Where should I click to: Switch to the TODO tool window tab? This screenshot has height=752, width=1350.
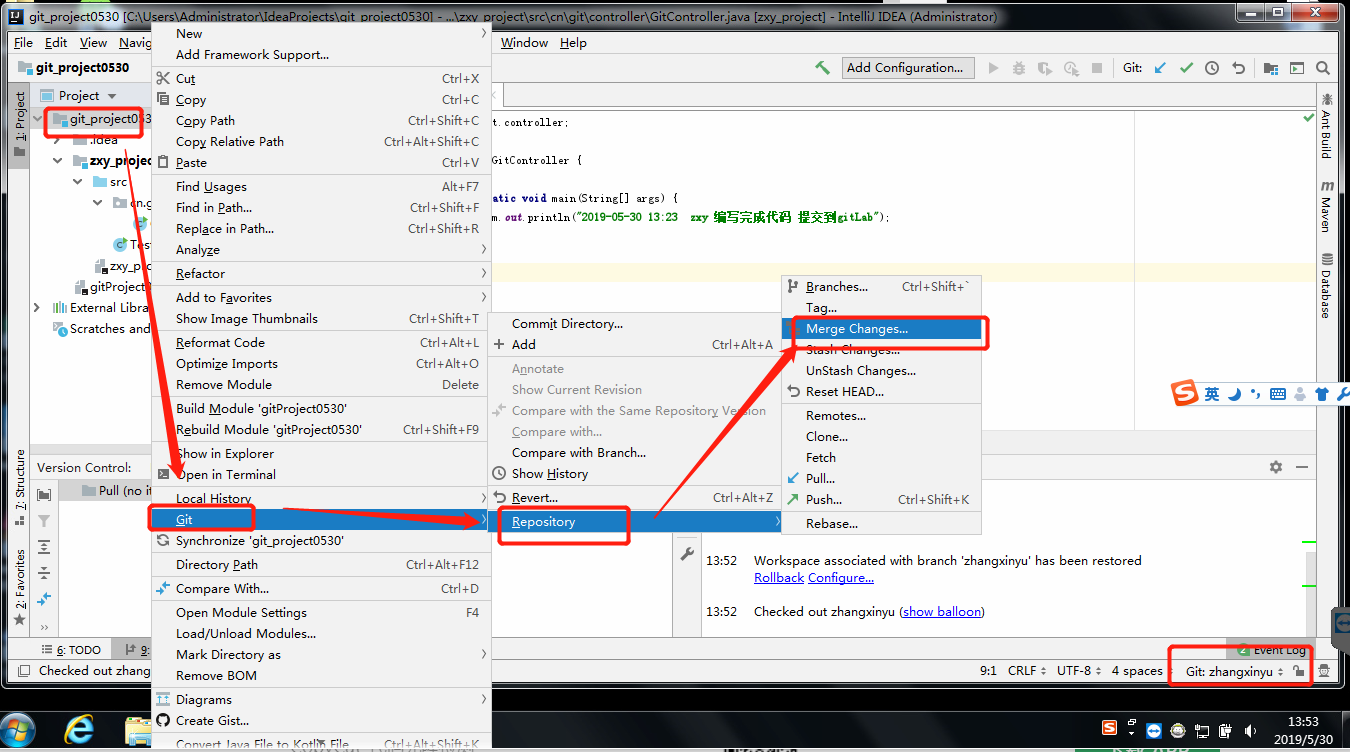coord(71,650)
